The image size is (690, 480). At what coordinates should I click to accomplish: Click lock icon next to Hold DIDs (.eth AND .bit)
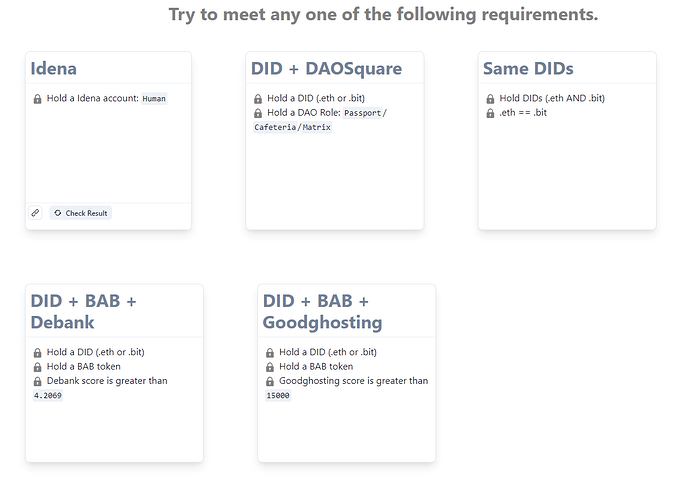click(x=490, y=99)
